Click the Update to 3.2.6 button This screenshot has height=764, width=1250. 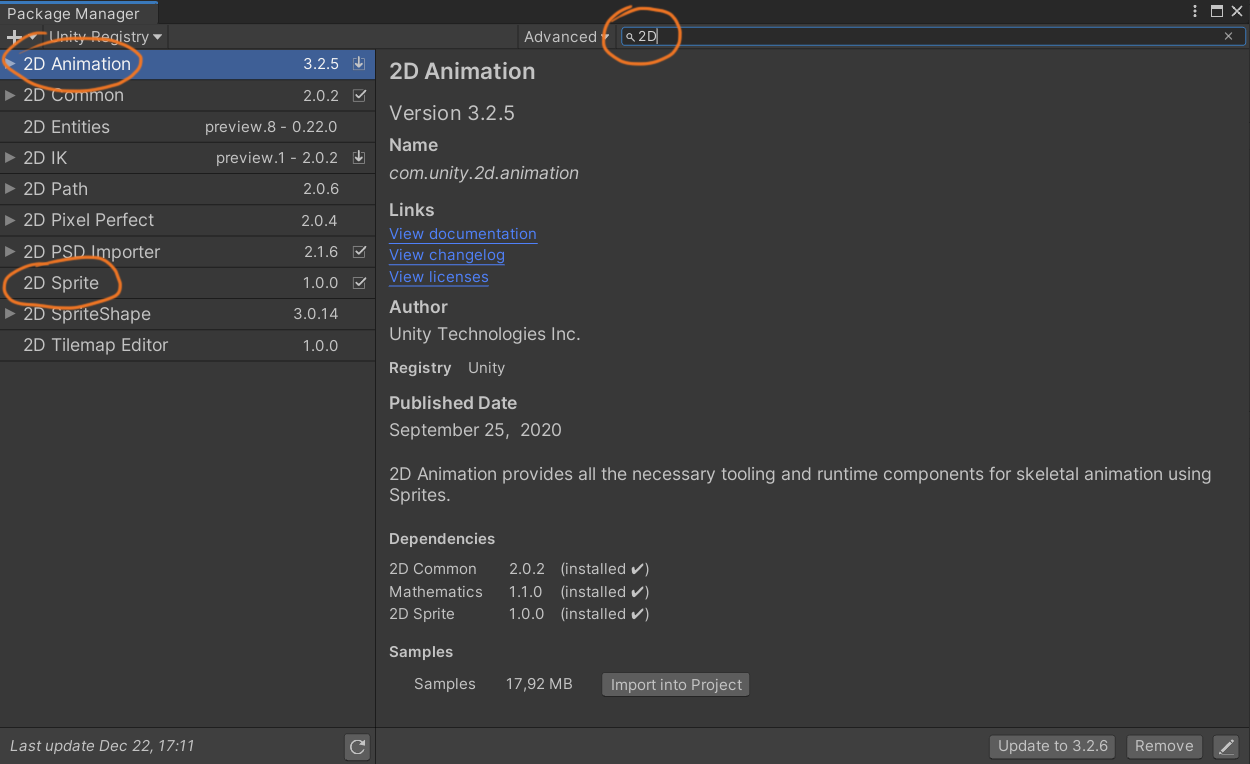(1053, 746)
